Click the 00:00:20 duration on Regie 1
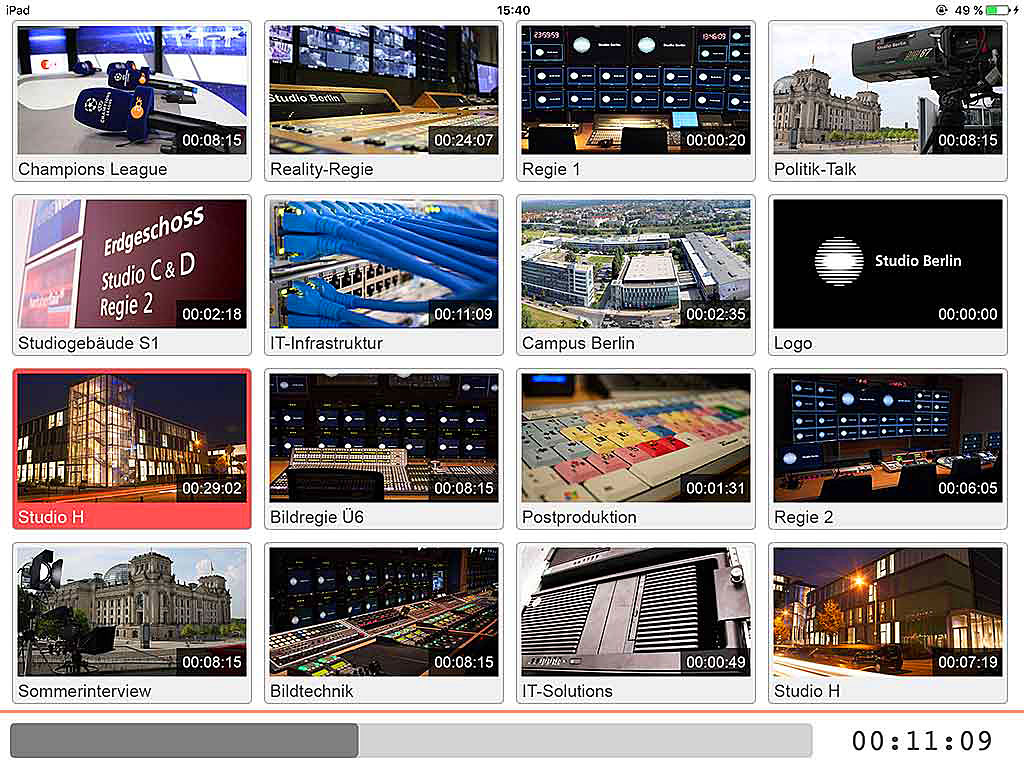Image resolution: width=1024 pixels, height=768 pixels. 716,140
